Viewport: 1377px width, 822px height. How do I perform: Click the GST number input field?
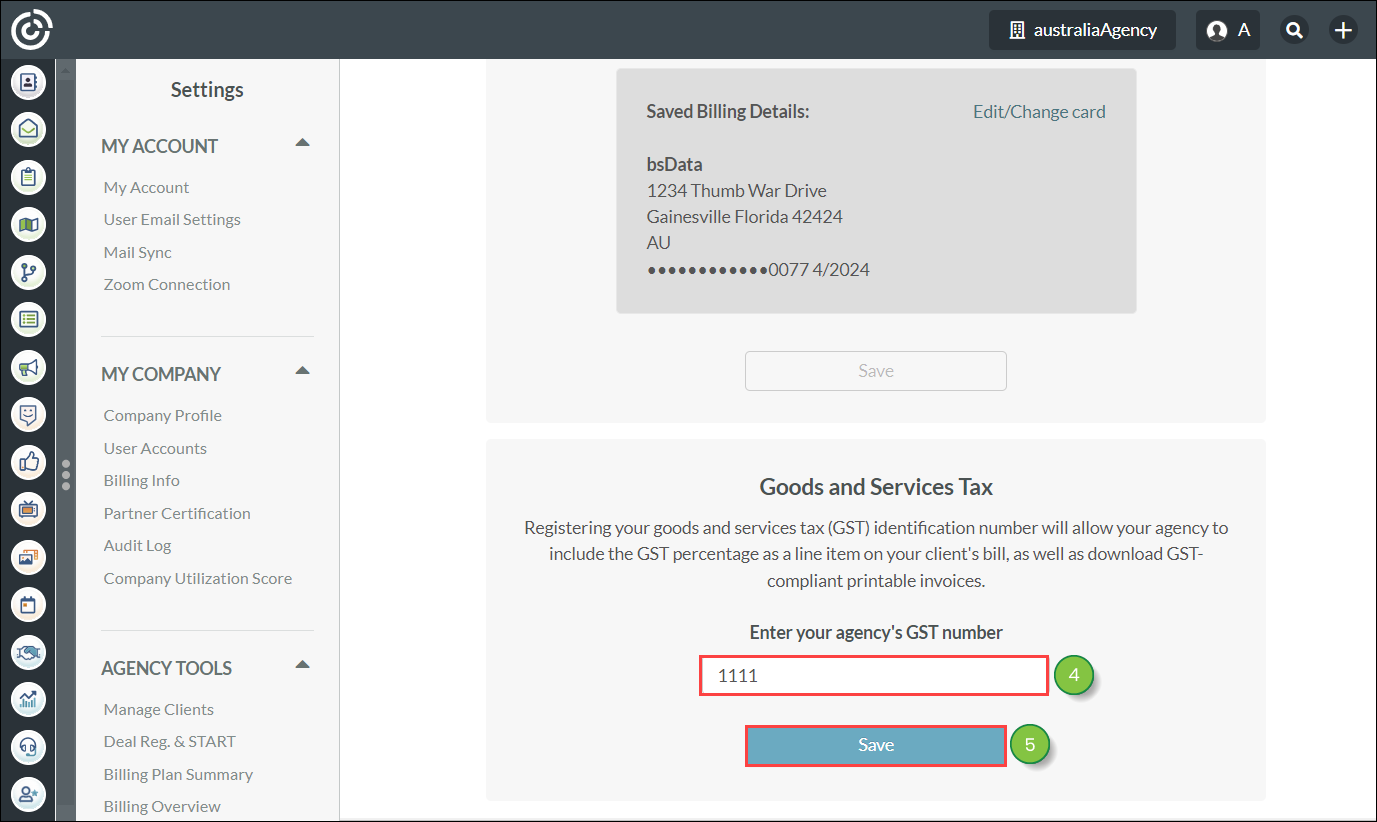click(x=874, y=676)
